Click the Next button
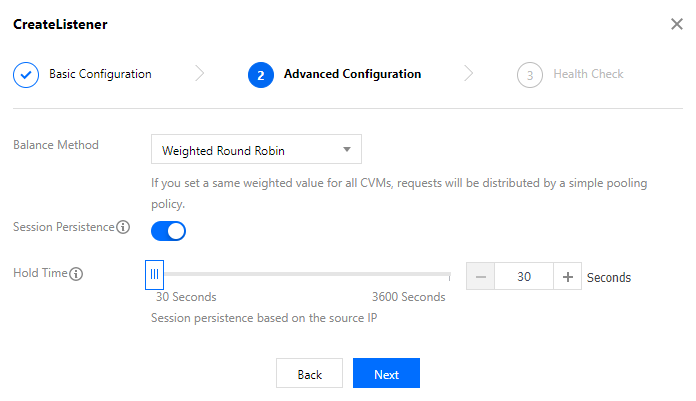 pos(386,374)
